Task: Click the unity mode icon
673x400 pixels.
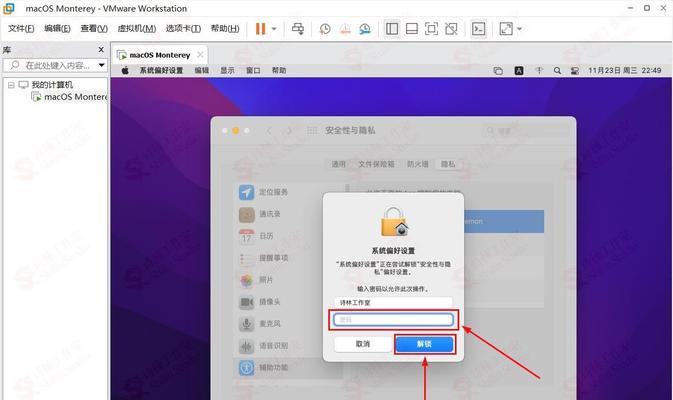Action: point(451,29)
